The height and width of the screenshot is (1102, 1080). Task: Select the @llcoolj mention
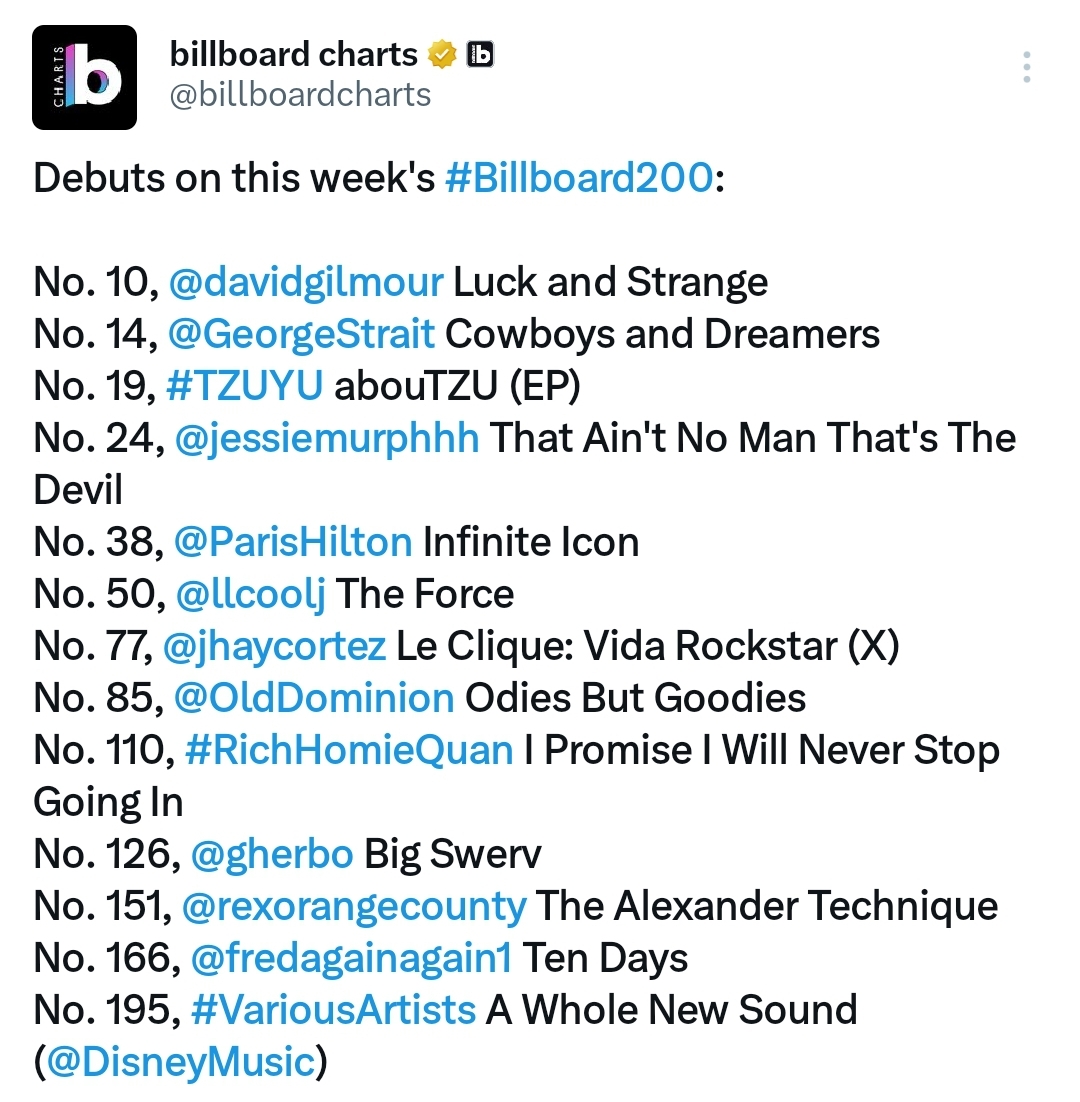pos(251,595)
